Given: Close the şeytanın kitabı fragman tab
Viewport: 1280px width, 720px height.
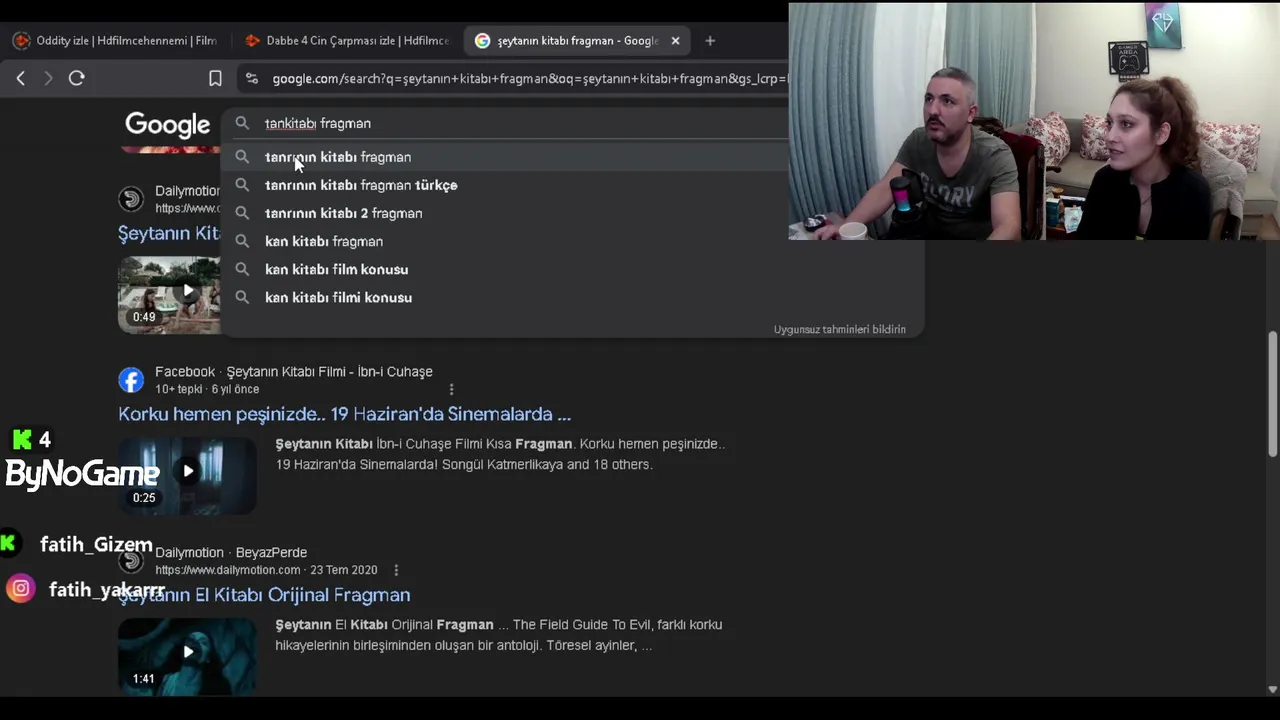Looking at the screenshot, I should click(675, 41).
